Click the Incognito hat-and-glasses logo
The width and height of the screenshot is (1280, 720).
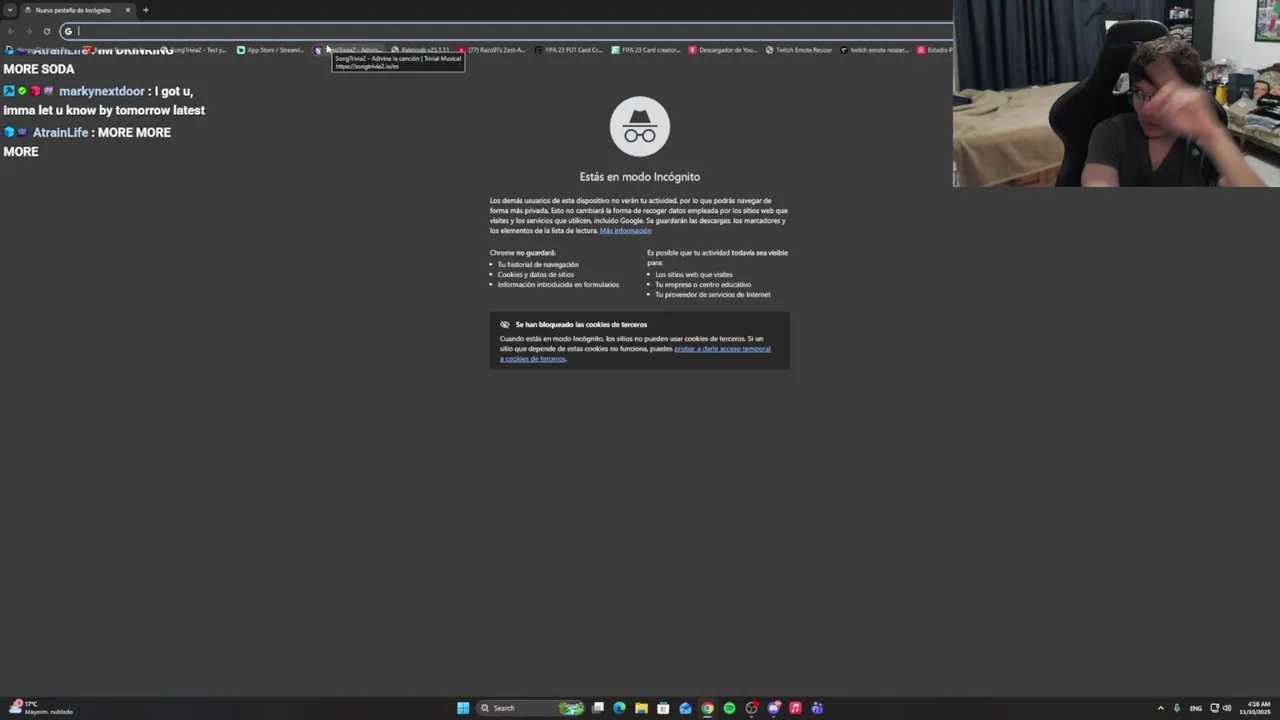pyautogui.click(x=640, y=126)
